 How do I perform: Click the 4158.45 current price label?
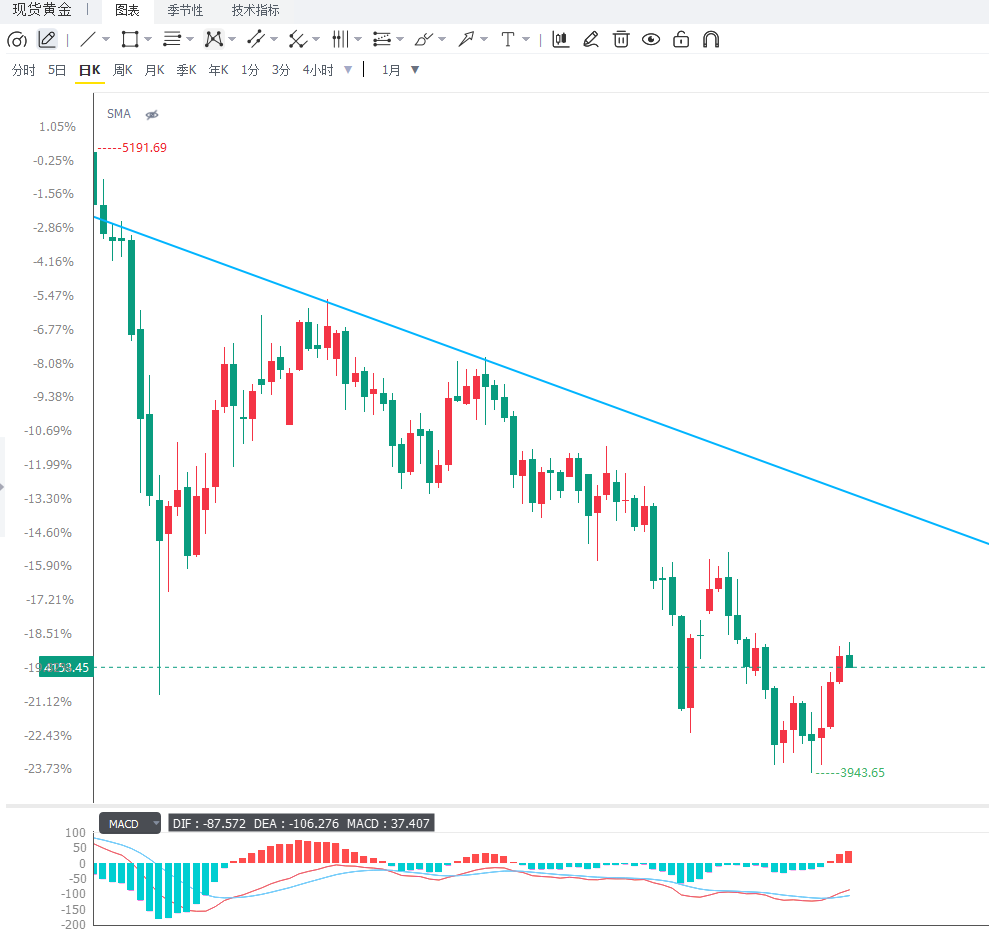click(66, 667)
